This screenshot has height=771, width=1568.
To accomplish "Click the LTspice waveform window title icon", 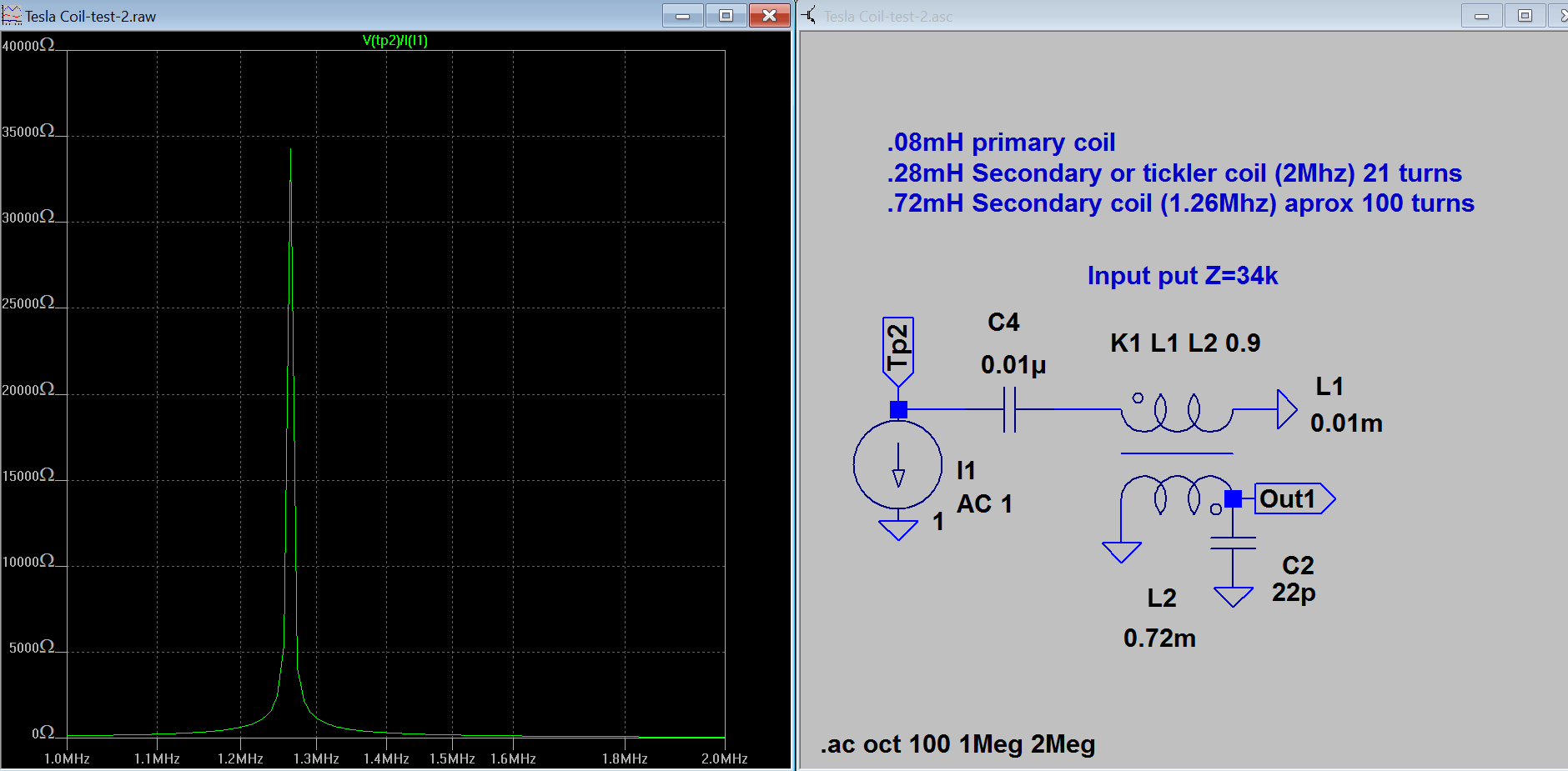I will (x=12, y=15).
